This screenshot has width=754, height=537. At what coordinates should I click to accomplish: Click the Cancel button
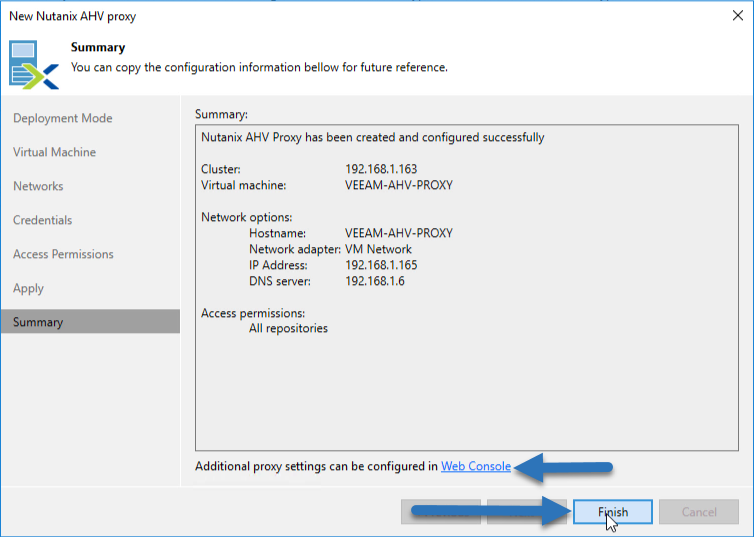[x=699, y=512]
